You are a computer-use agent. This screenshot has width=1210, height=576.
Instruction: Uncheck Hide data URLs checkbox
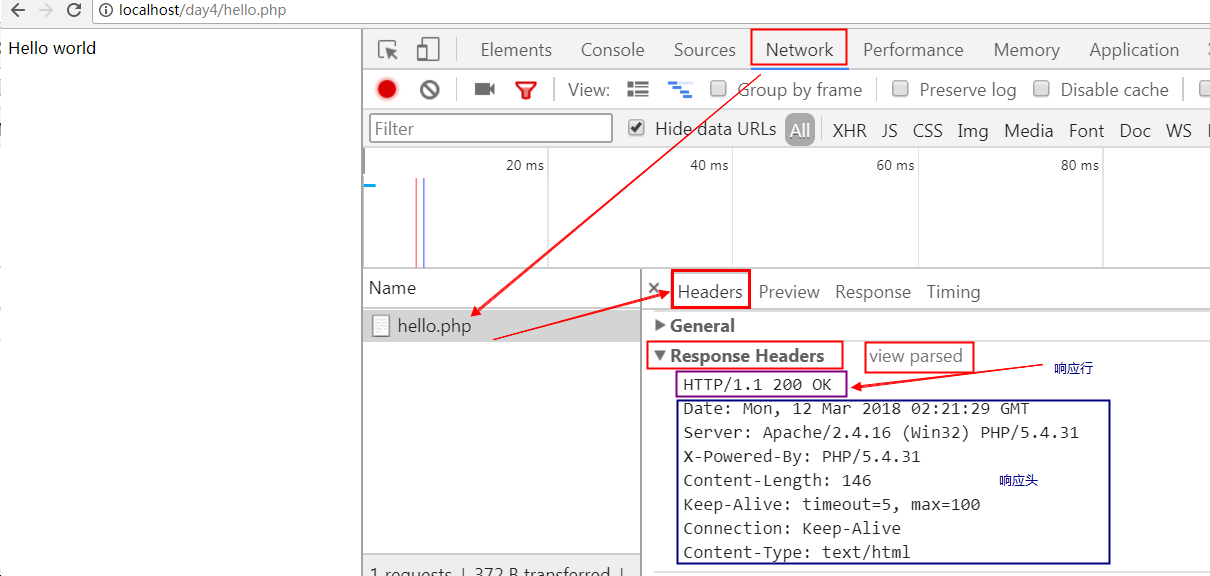click(636, 128)
